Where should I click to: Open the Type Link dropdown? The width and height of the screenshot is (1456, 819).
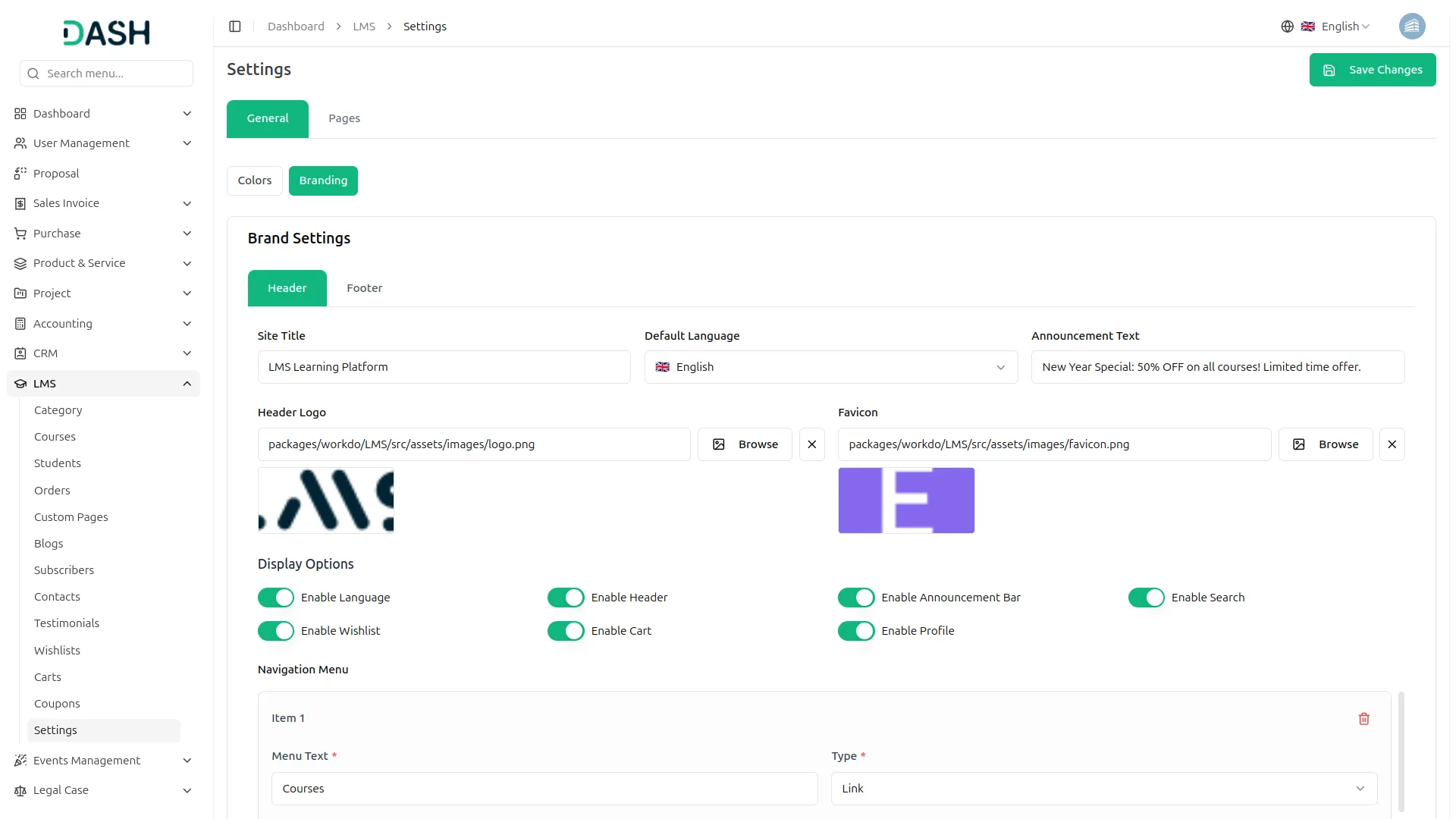1103,789
